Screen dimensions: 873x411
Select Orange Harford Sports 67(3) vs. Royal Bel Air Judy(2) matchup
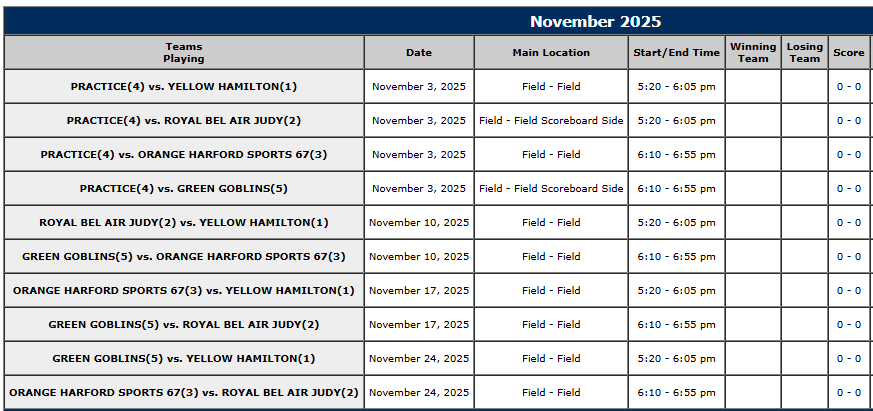184,393
